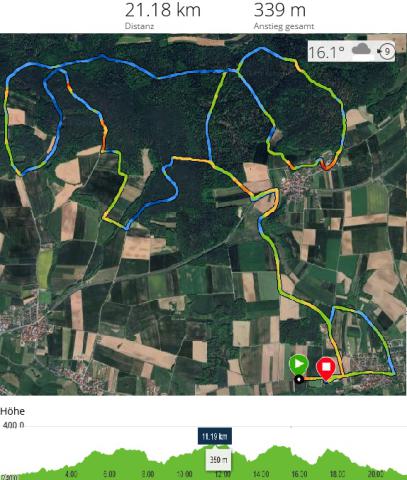Click the 16.00 km mark on elevation chart

299,474
